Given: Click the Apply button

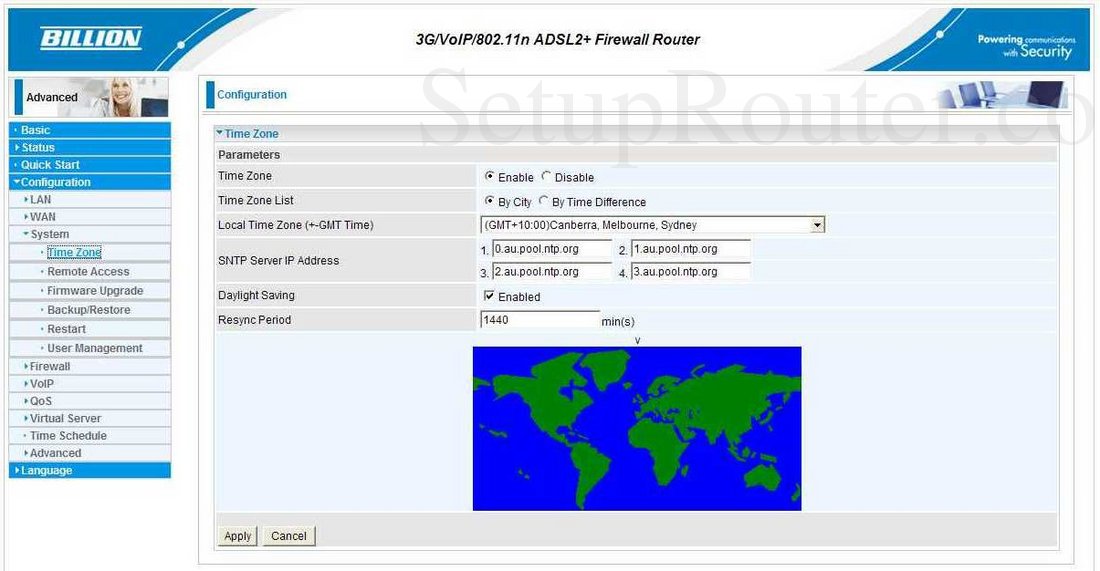Looking at the screenshot, I should [237, 536].
